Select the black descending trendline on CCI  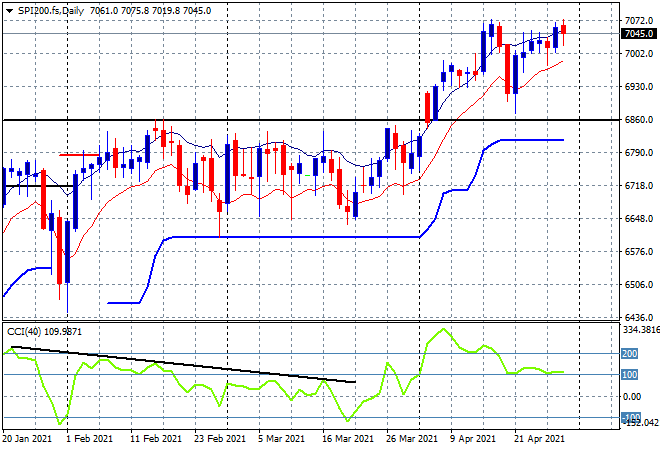tap(184, 365)
